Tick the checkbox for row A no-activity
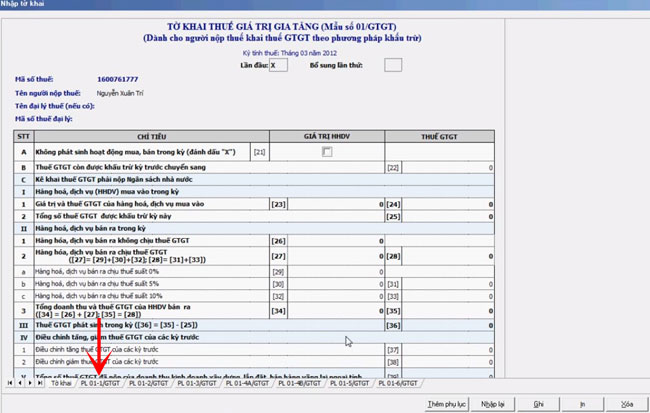The width and height of the screenshot is (650, 413). pos(326,152)
